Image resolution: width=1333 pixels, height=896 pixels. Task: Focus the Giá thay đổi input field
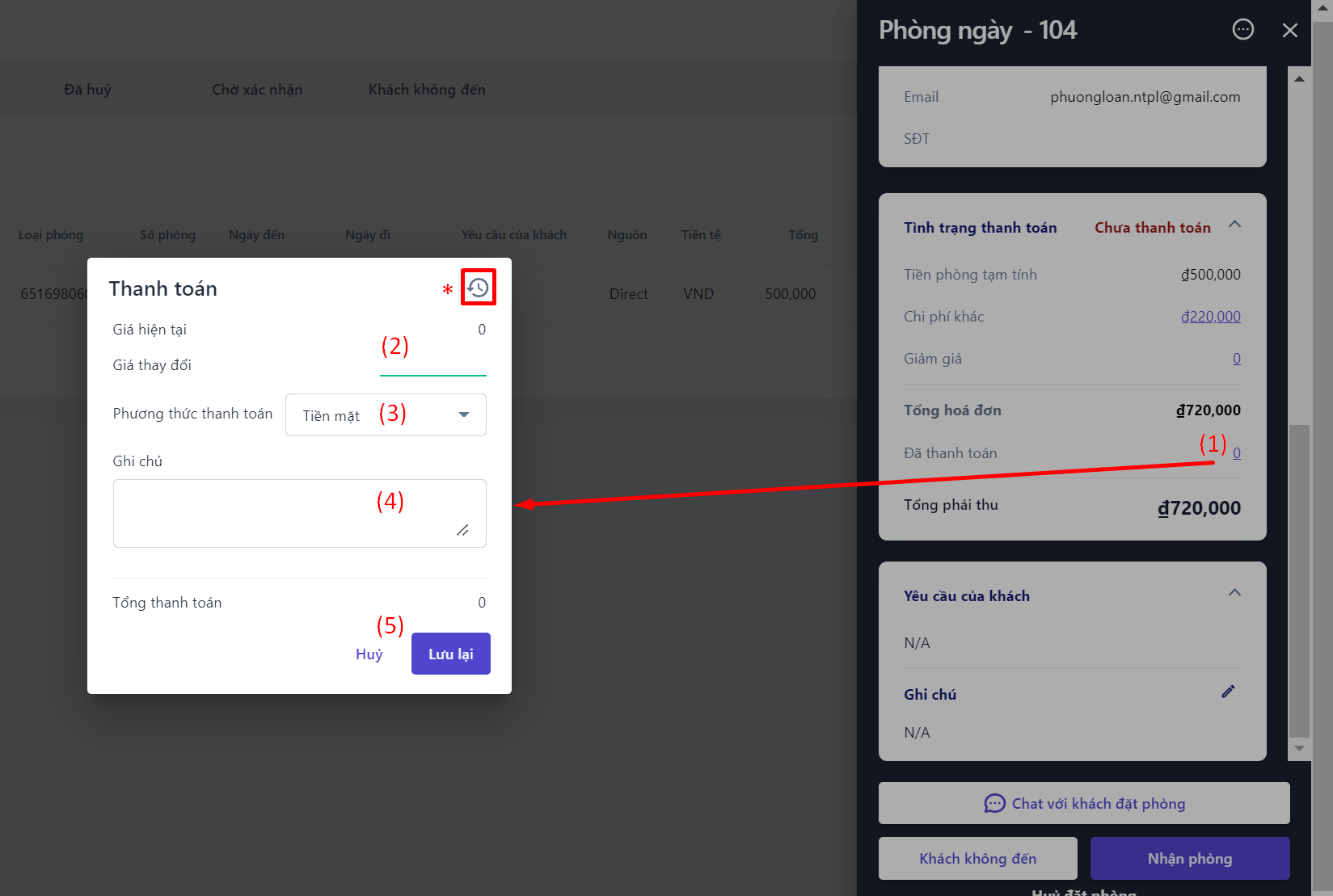[x=432, y=364]
